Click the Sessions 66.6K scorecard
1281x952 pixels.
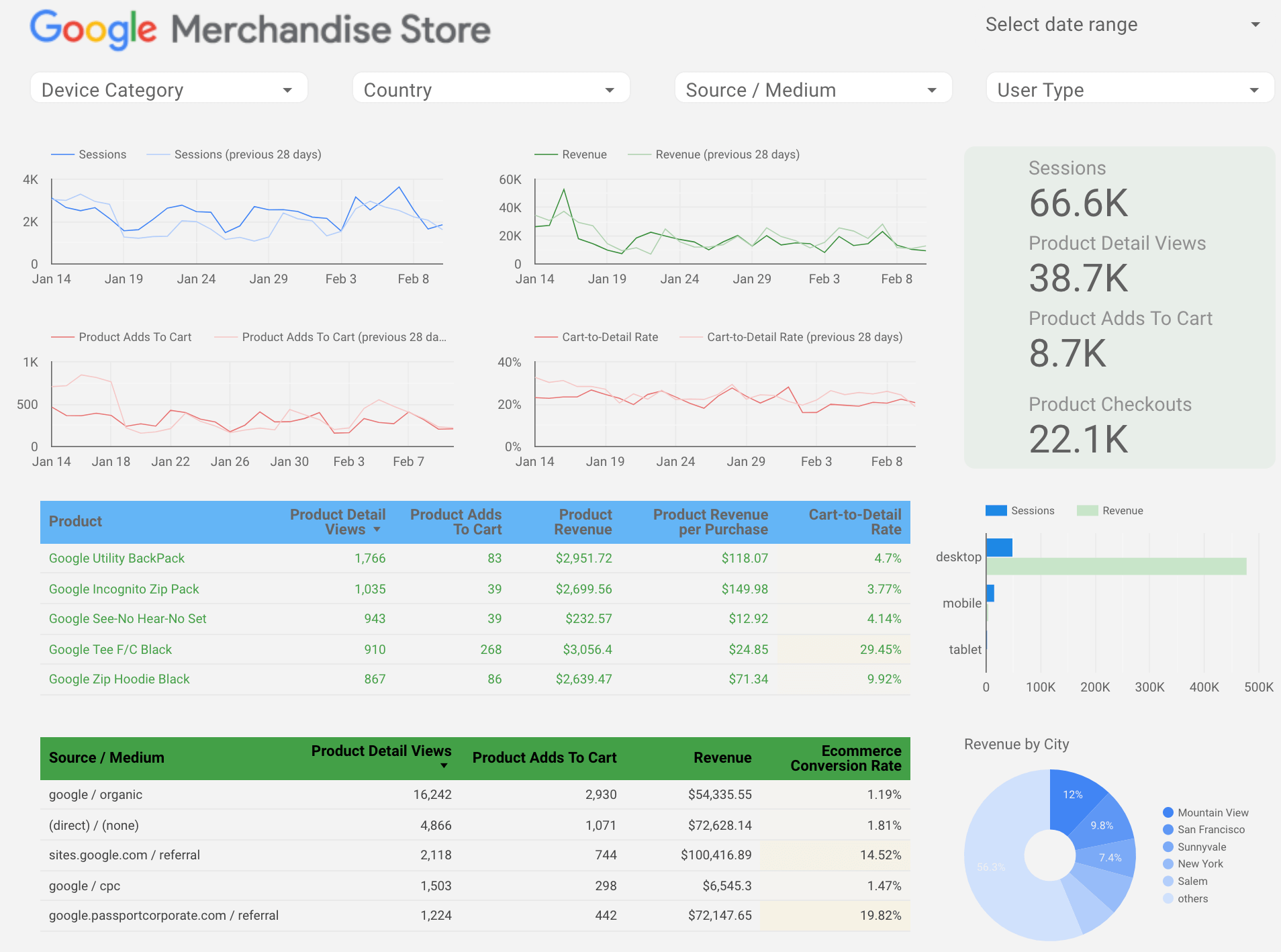(1079, 190)
